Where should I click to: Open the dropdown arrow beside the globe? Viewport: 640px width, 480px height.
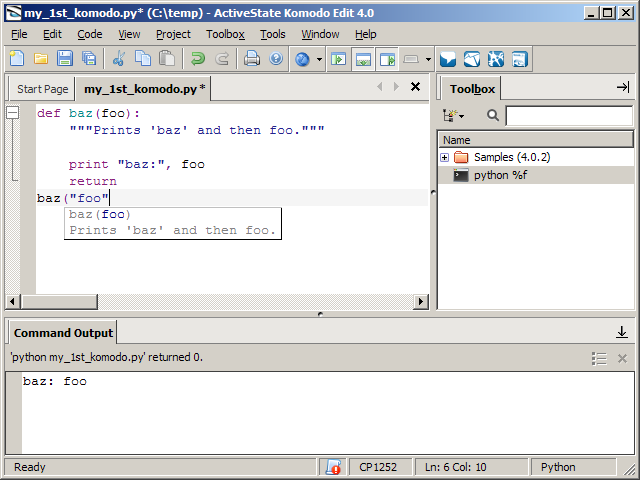point(319,60)
